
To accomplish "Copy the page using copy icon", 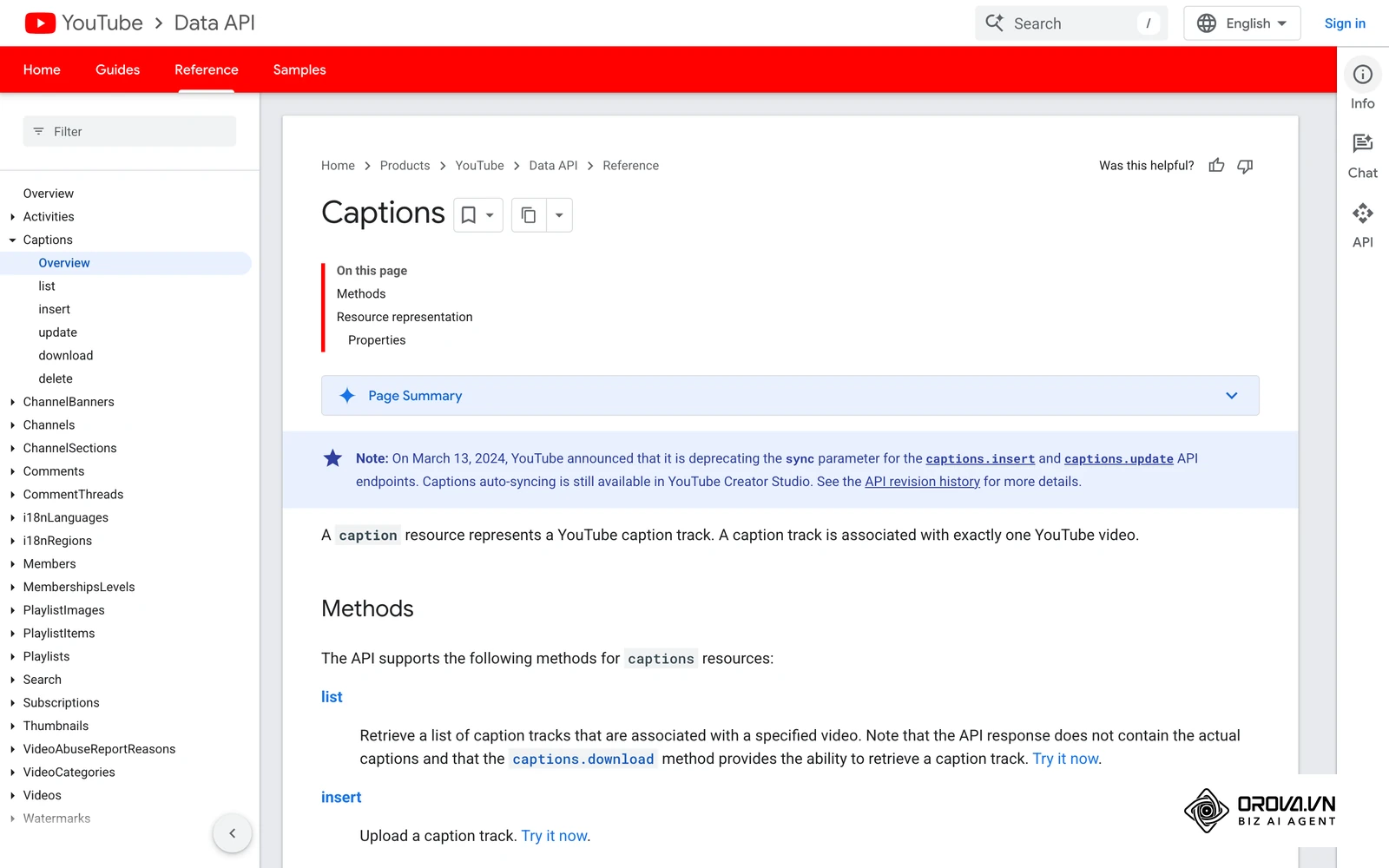I will [x=529, y=215].
